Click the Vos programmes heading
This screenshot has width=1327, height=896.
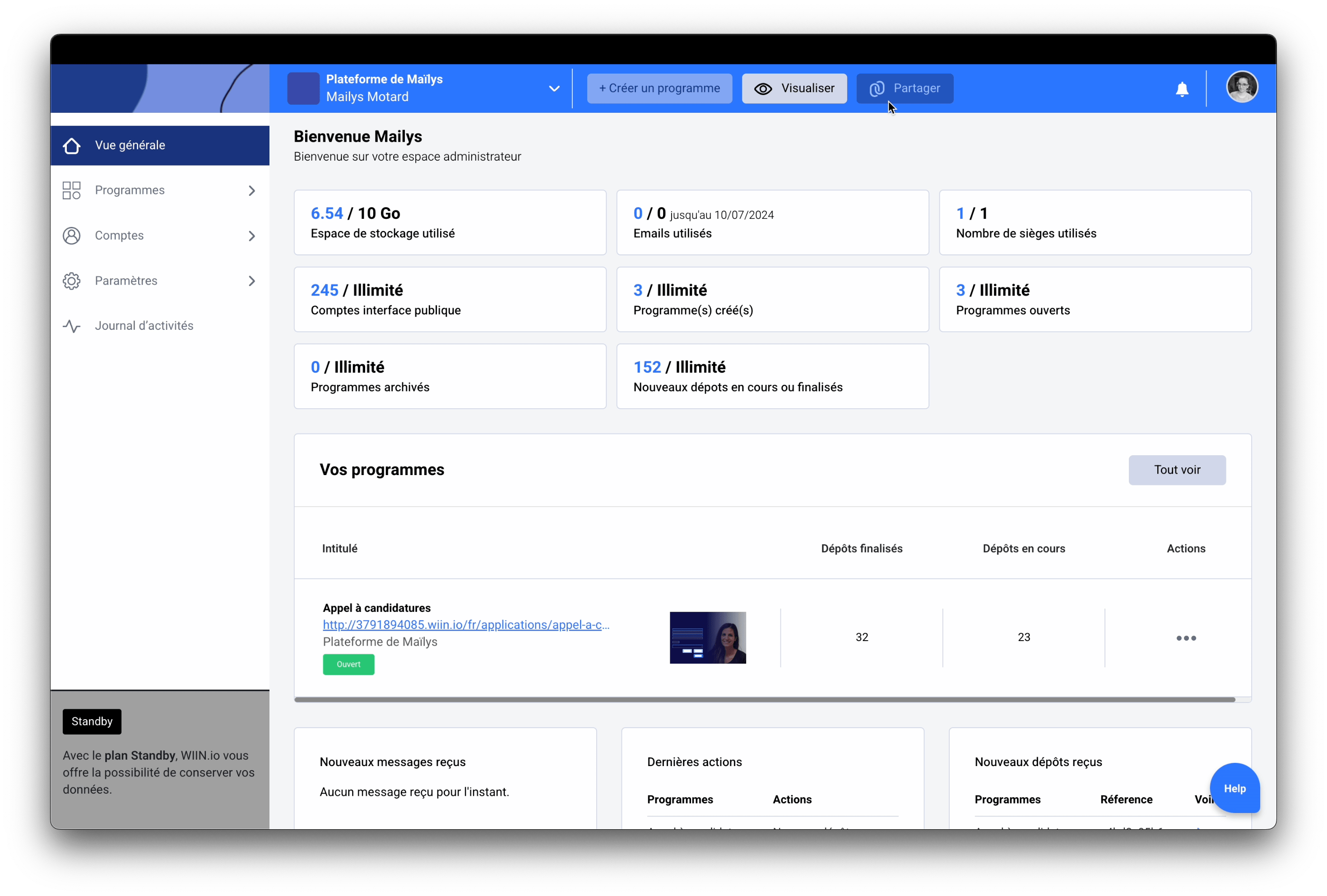click(x=381, y=470)
